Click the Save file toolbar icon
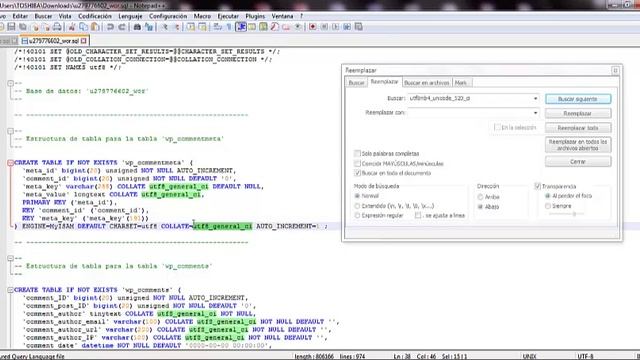Screen dimensions: 640x360 pyautogui.click(x=11, y=27)
